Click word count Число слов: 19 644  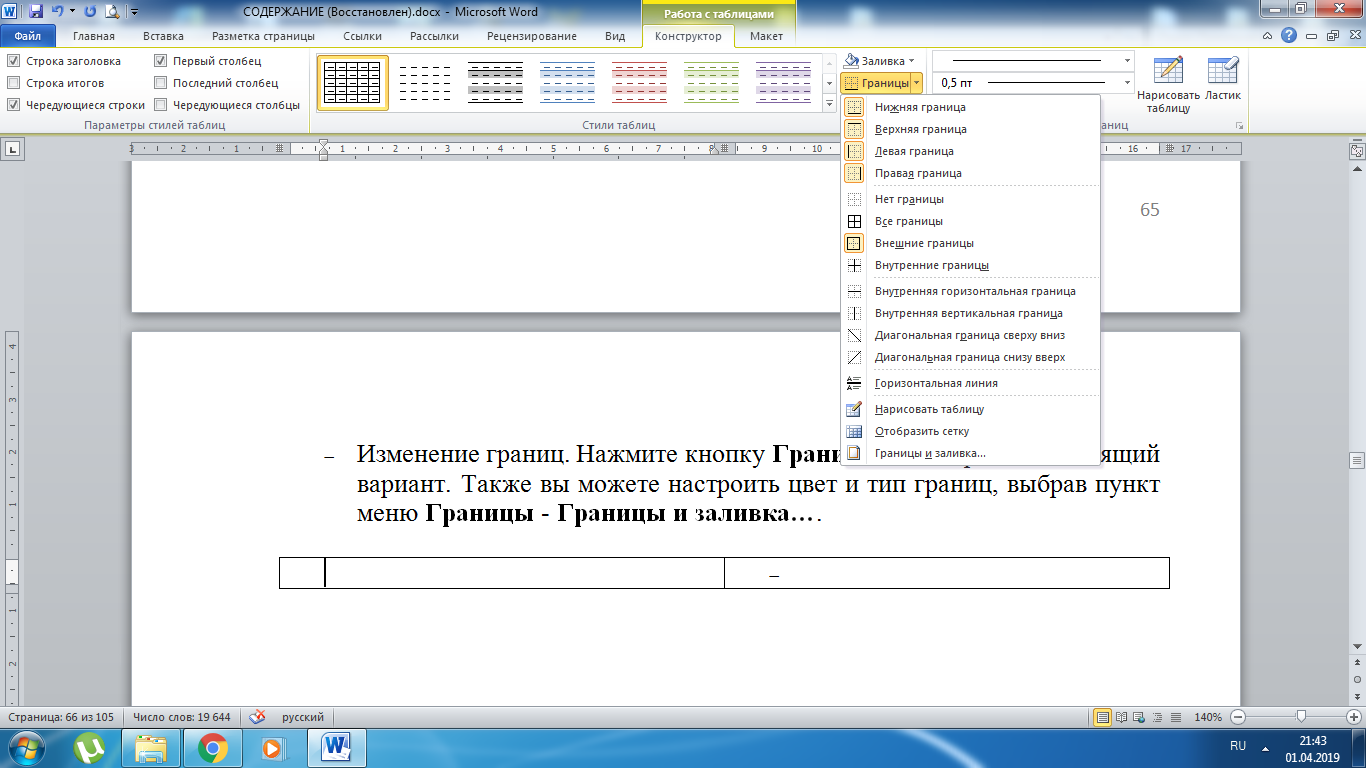click(182, 717)
